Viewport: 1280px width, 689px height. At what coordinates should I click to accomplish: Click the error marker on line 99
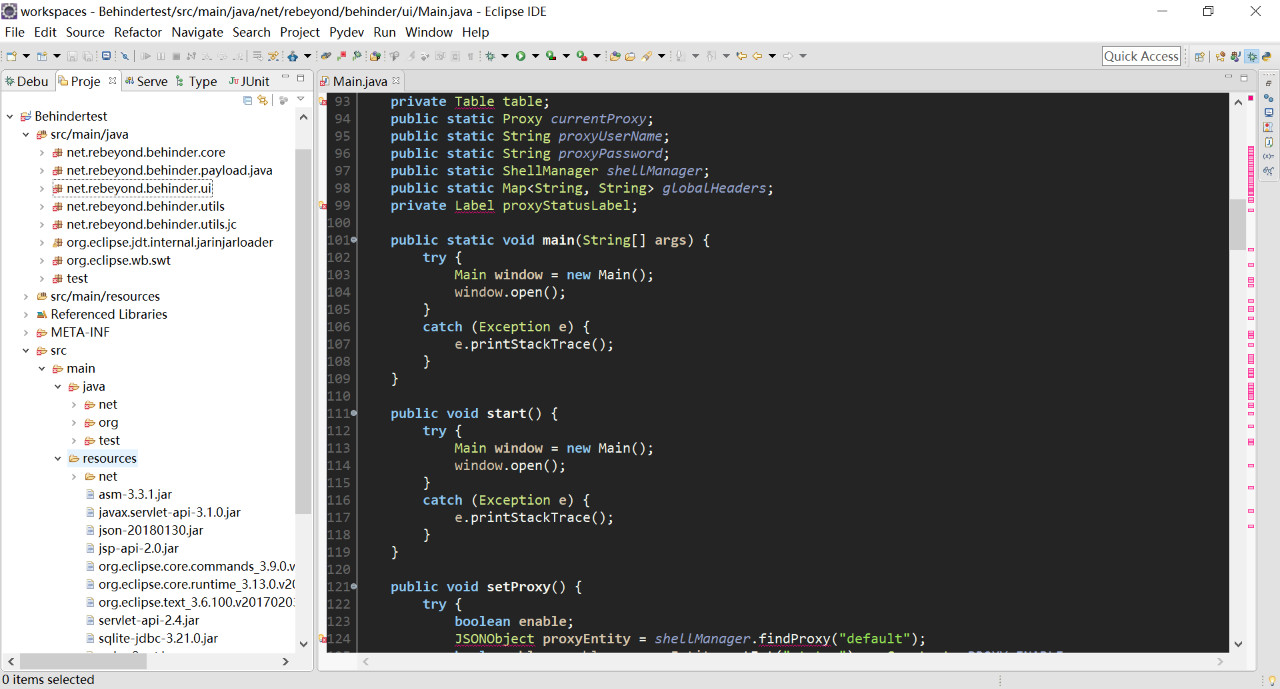(323, 205)
